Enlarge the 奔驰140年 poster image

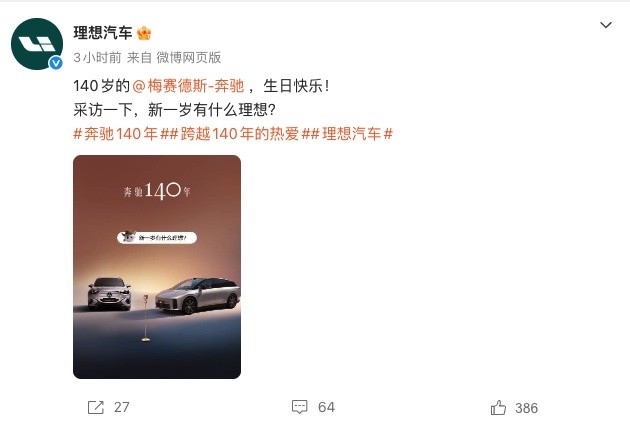pos(157,267)
